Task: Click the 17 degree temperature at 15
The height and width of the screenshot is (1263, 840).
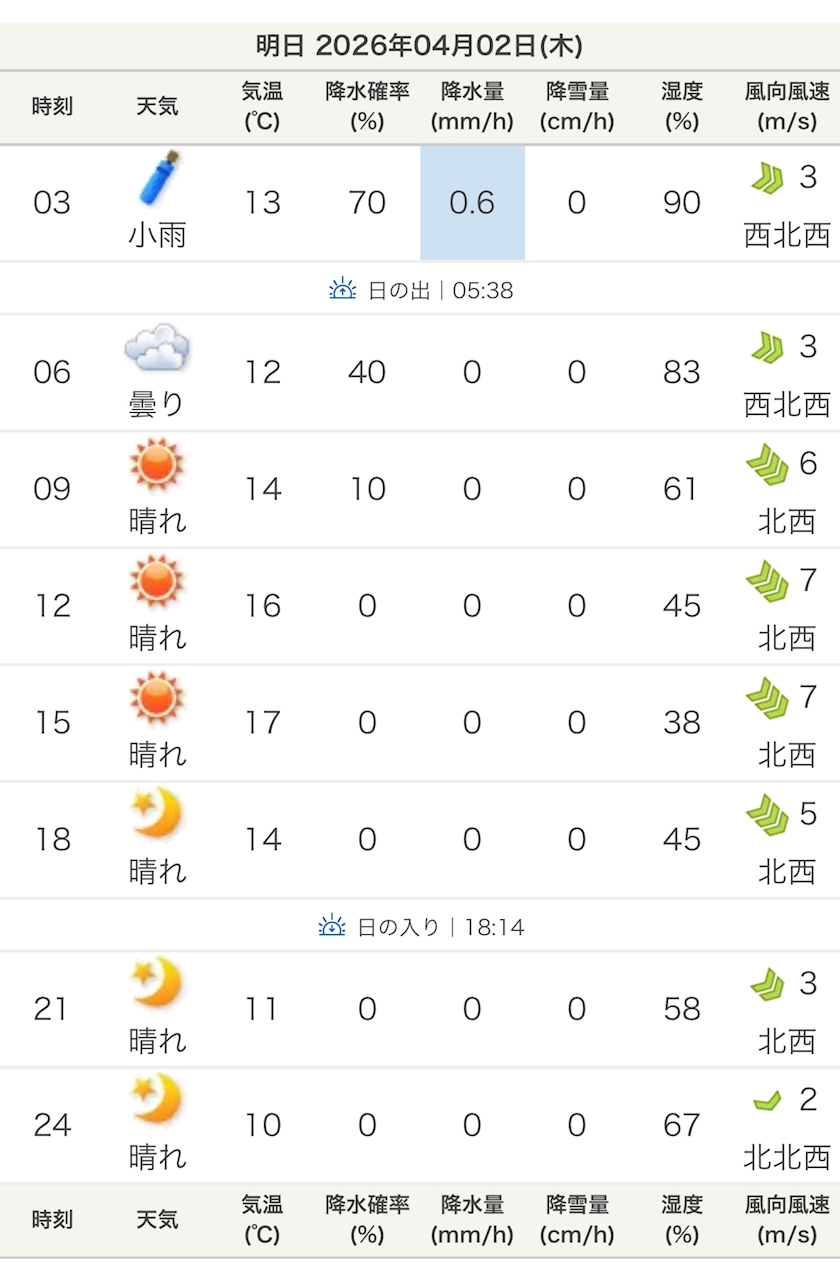Action: tap(262, 723)
